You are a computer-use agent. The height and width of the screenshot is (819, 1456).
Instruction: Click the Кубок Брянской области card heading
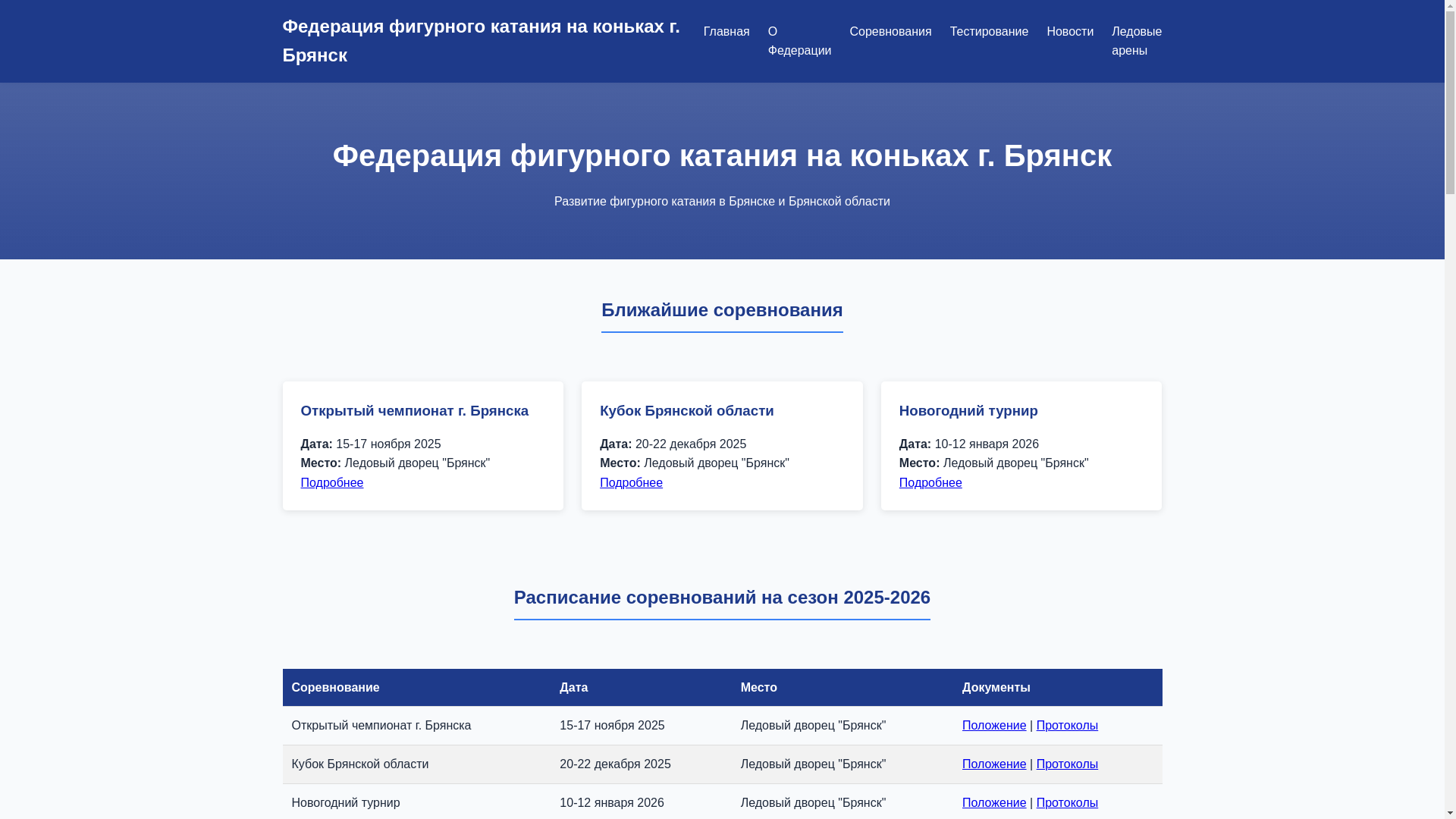point(686,411)
